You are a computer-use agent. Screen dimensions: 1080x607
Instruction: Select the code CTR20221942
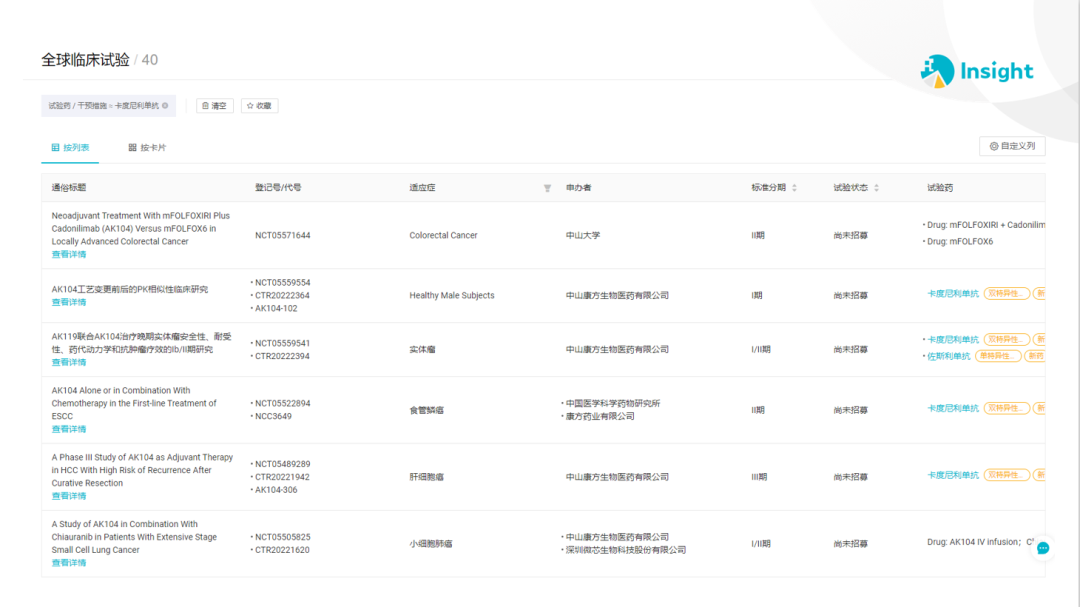click(282, 477)
